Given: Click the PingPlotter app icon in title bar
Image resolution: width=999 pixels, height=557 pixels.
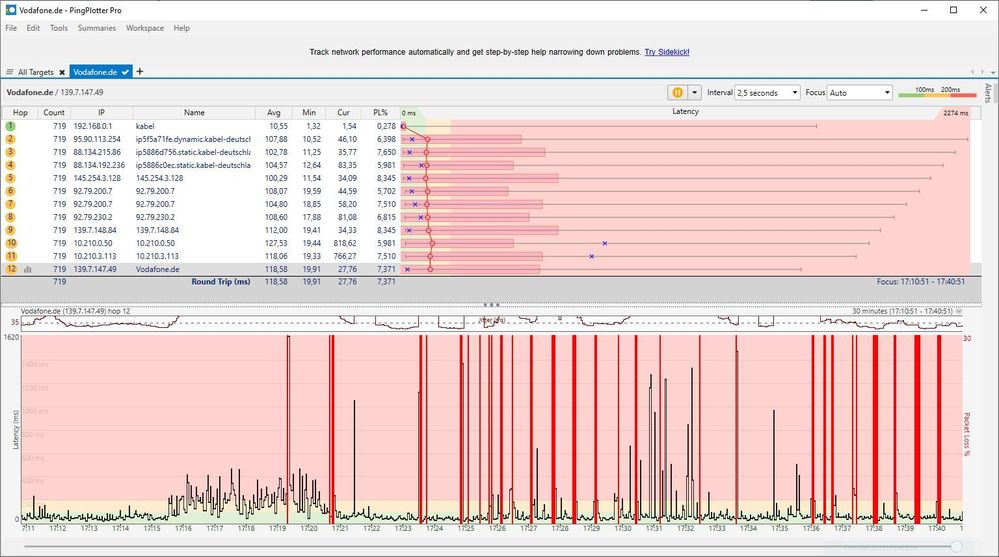Looking at the screenshot, I should click(10, 10).
